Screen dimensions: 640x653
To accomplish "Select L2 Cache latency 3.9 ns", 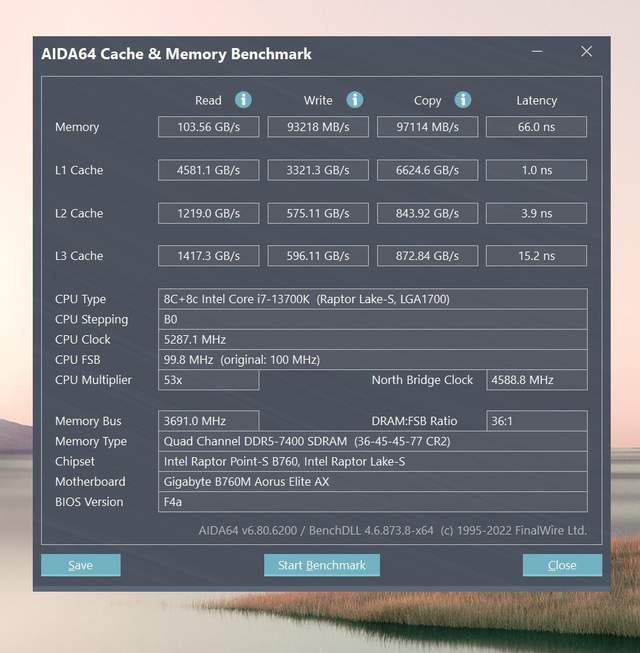I will (536, 213).
